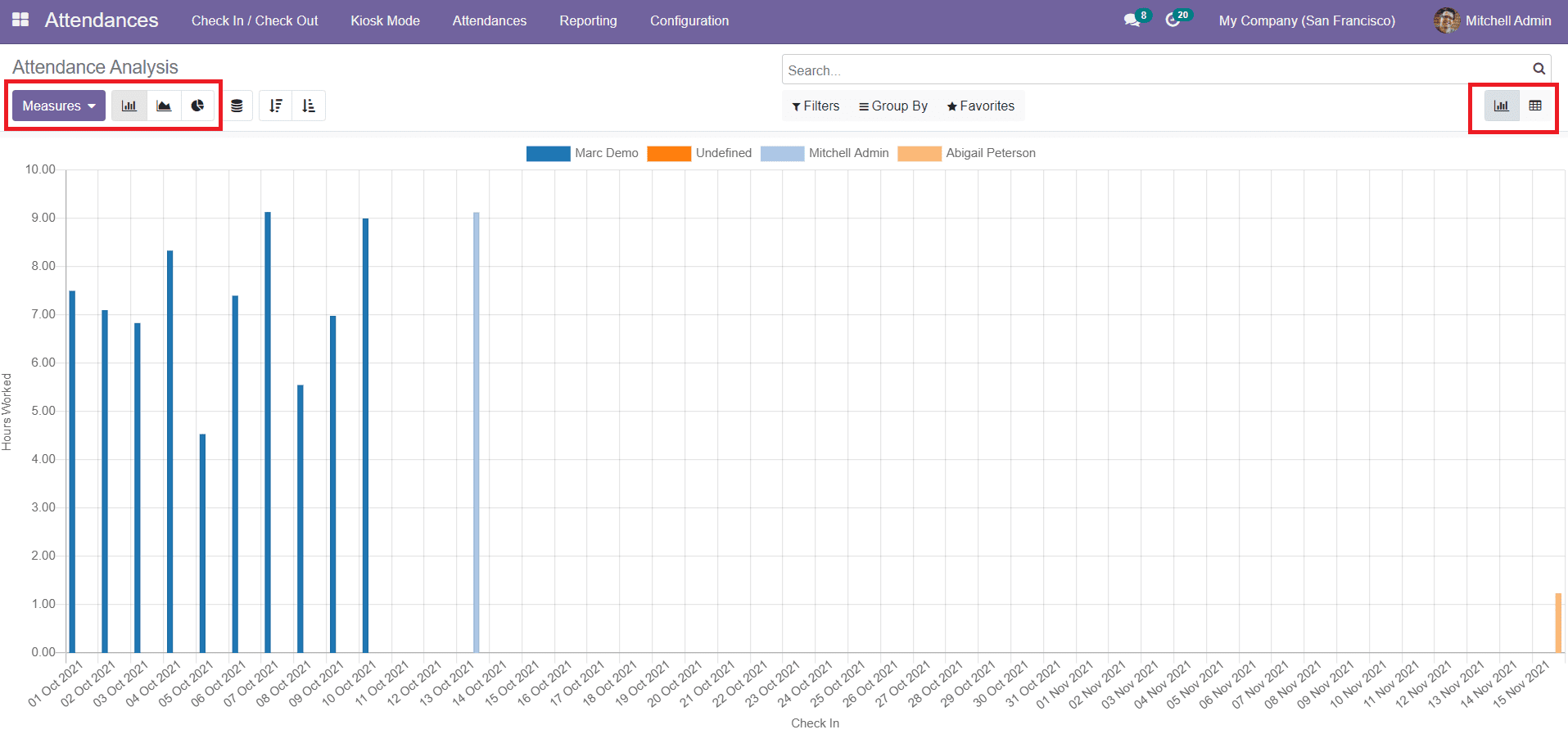Click the search magnifier icon

(1539, 70)
